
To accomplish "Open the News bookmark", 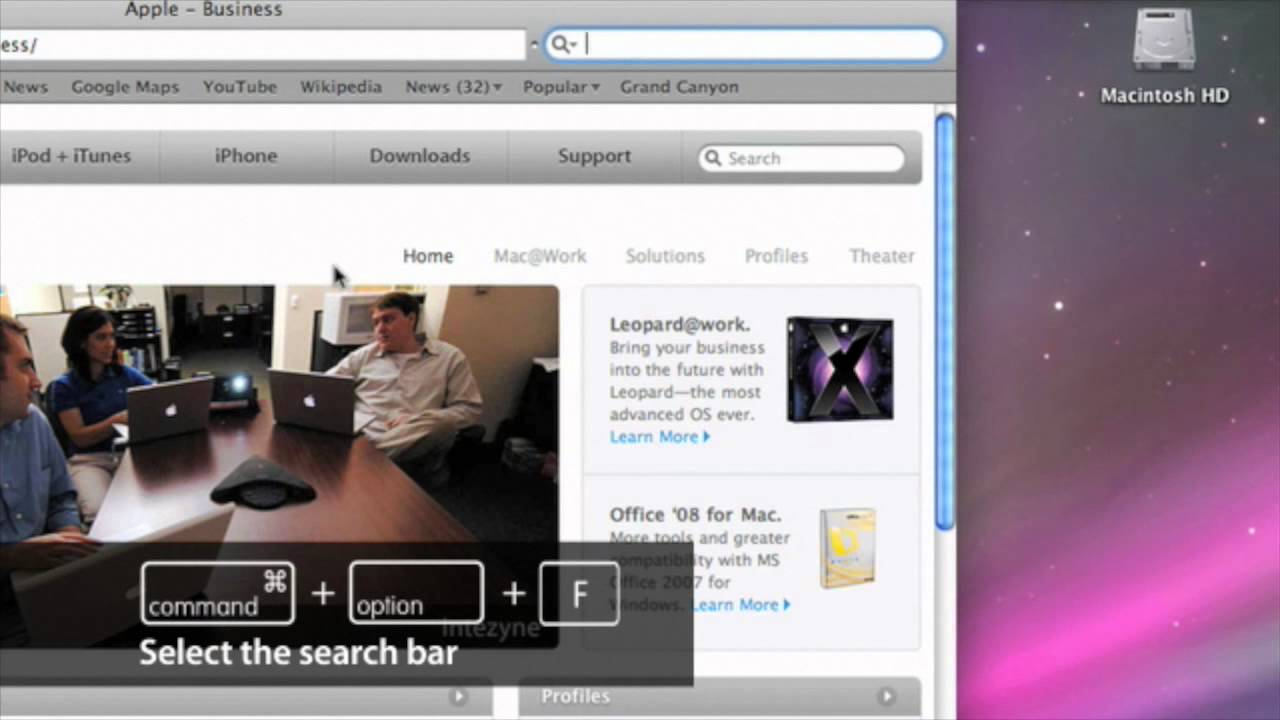I will tap(25, 87).
